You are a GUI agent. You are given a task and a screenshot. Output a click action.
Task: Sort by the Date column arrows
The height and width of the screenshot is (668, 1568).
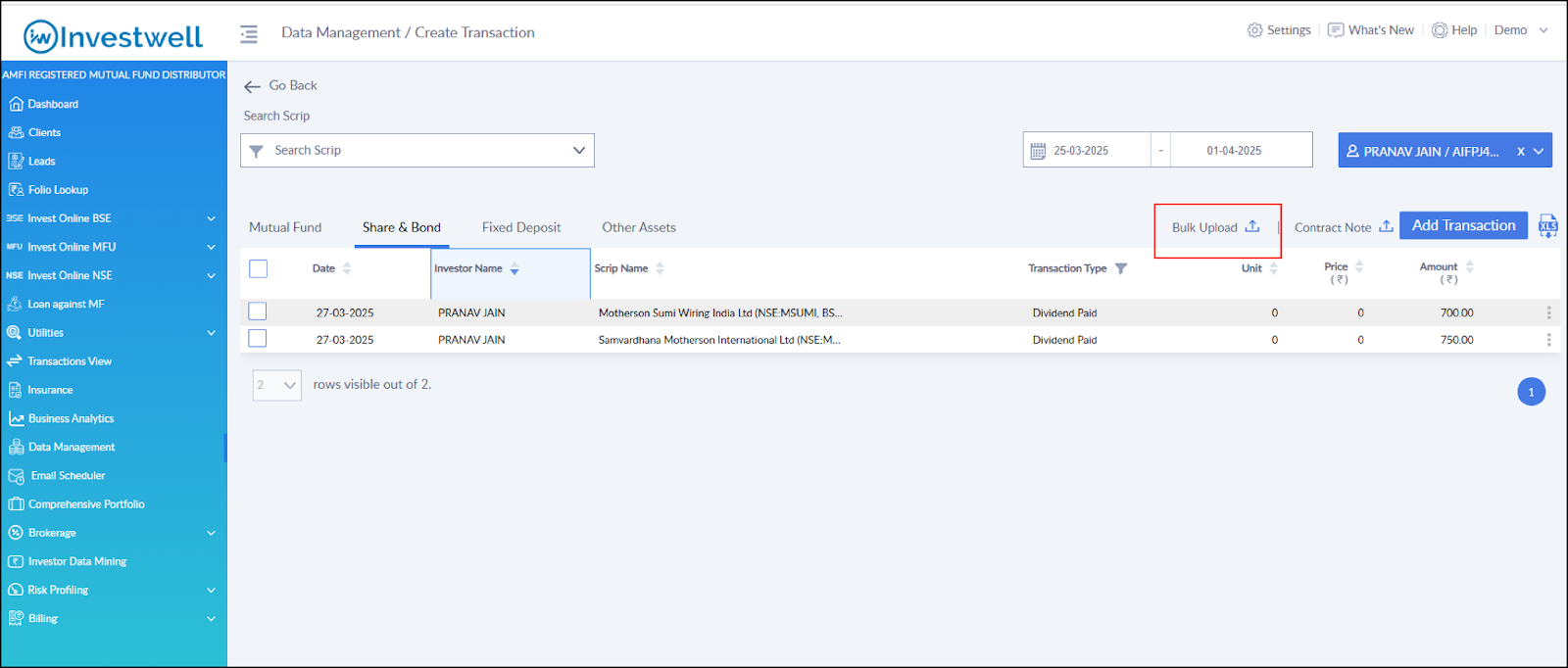pos(347,268)
